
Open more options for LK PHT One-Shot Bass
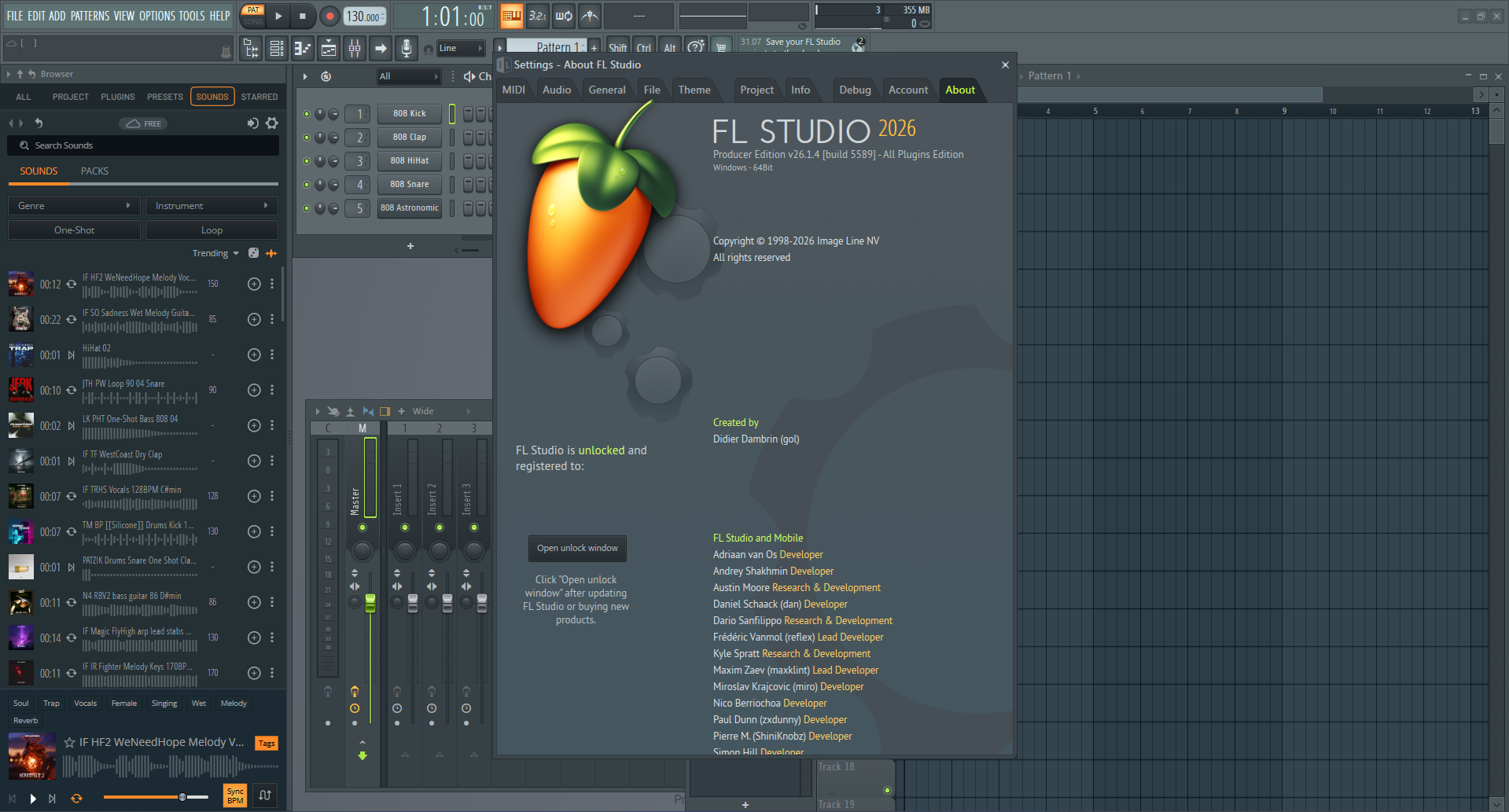point(272,425)
